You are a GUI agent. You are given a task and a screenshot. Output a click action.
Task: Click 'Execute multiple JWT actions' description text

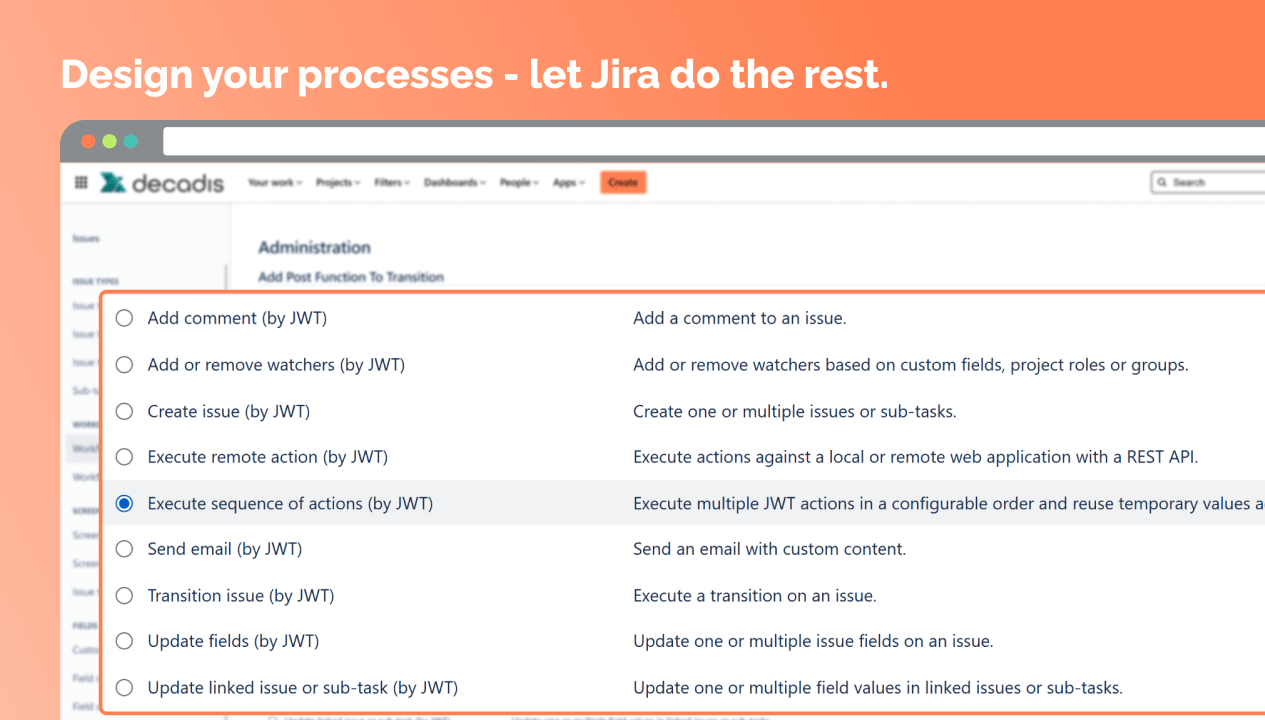(949, 503)
